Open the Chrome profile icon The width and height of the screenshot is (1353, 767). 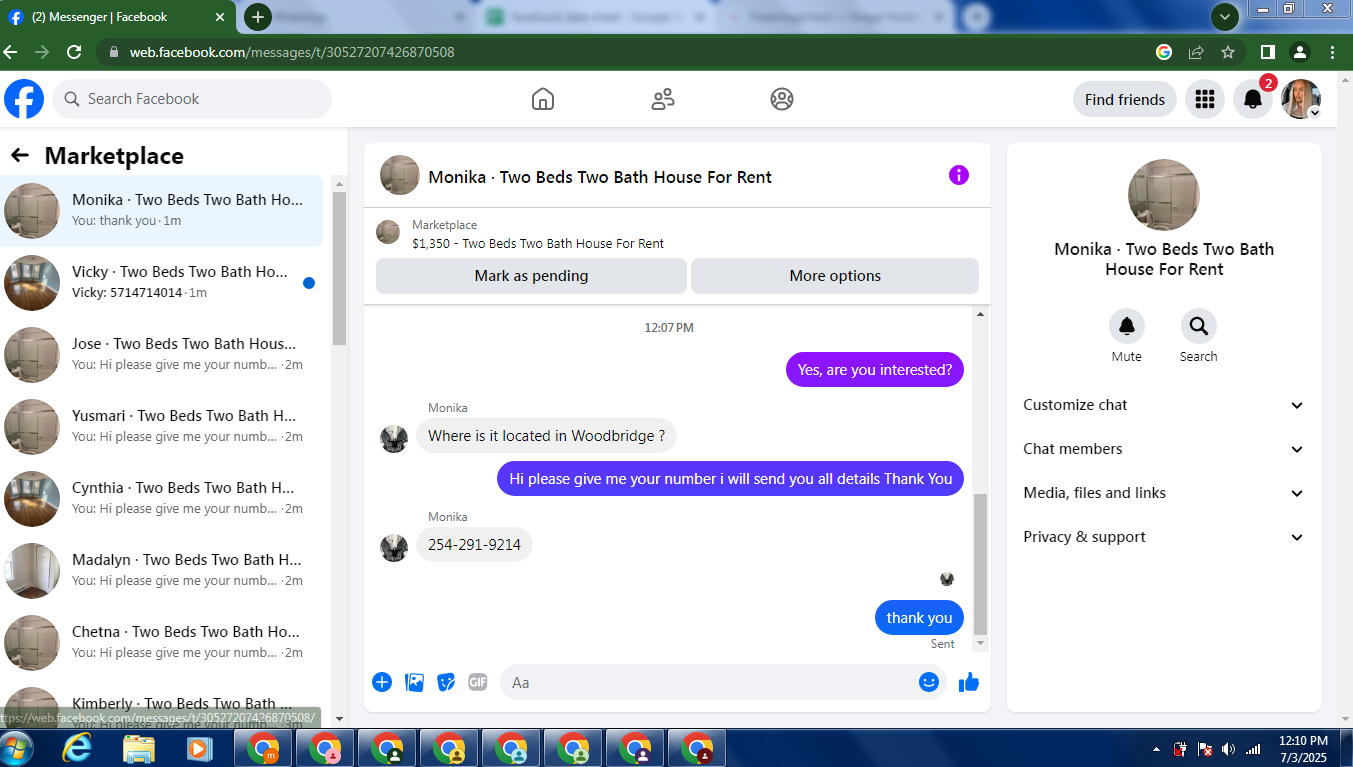click(1299, 52)
